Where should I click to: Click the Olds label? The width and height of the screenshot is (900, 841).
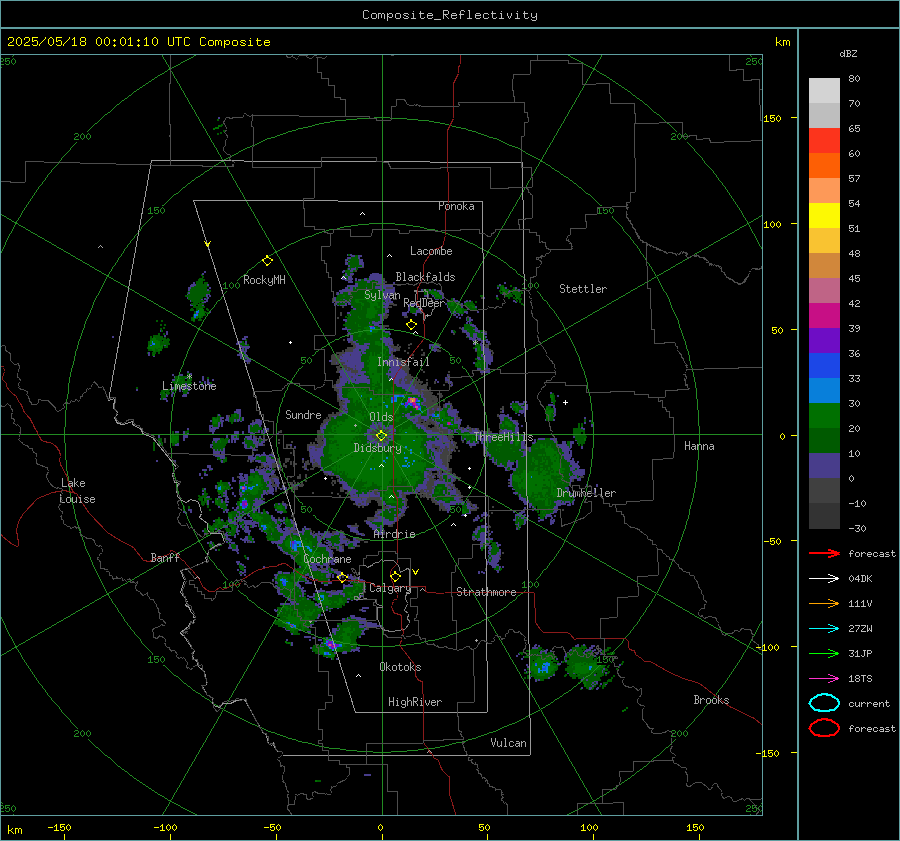point(381,417)
